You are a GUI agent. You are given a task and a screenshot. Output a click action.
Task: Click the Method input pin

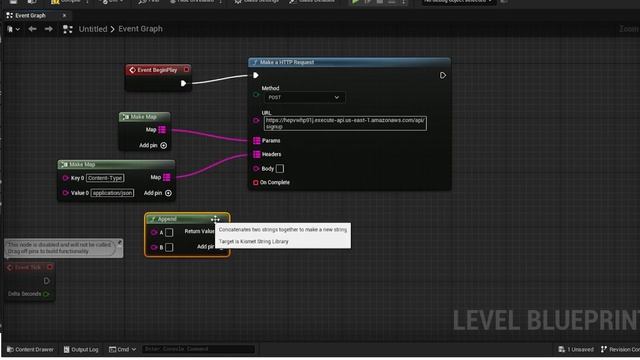(256, 95)
